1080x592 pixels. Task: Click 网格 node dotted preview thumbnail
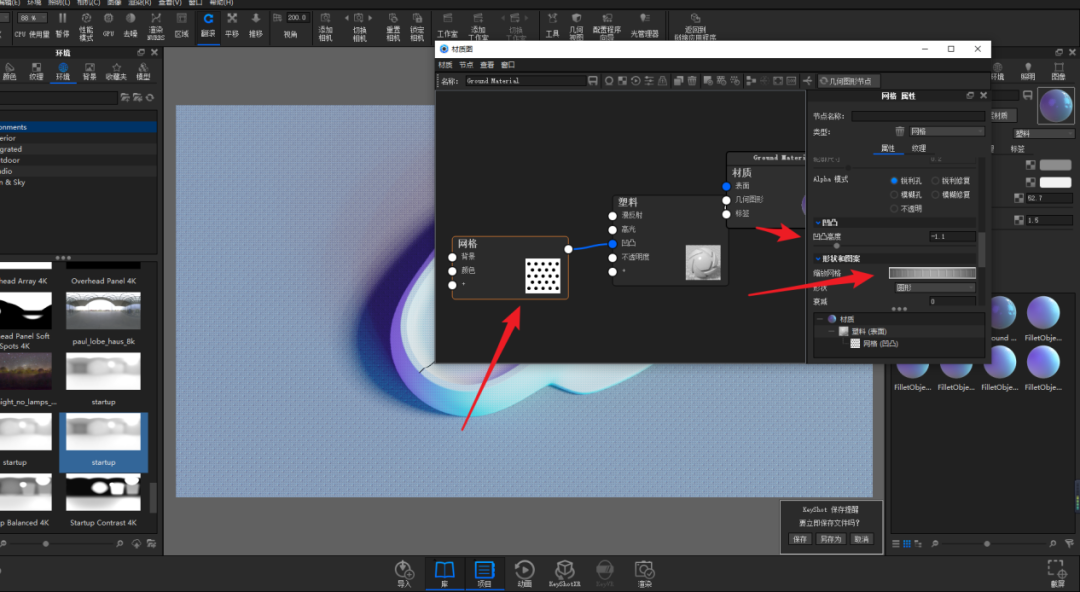click(x=543, y=276)
